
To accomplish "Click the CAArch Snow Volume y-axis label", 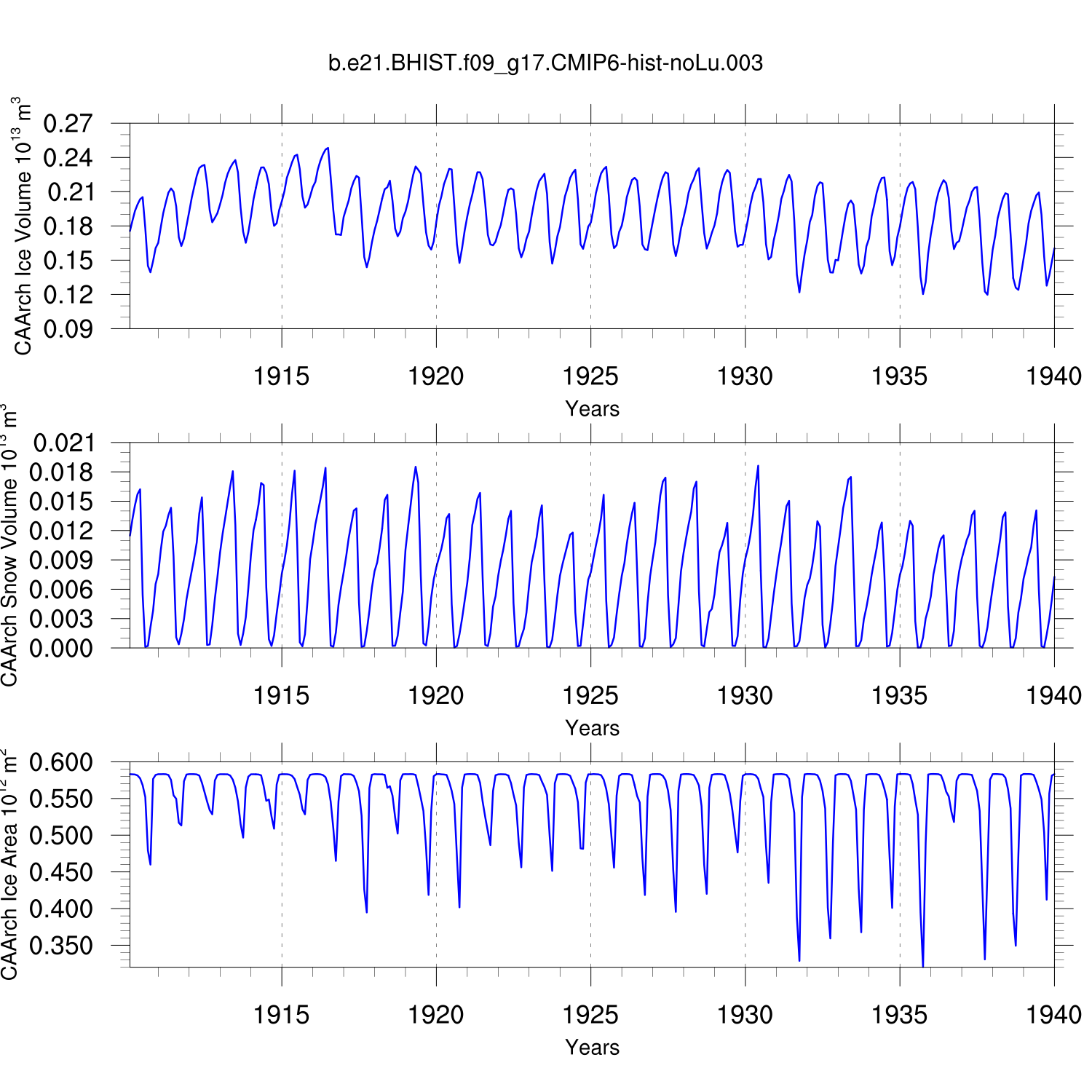I will [10, 545].
